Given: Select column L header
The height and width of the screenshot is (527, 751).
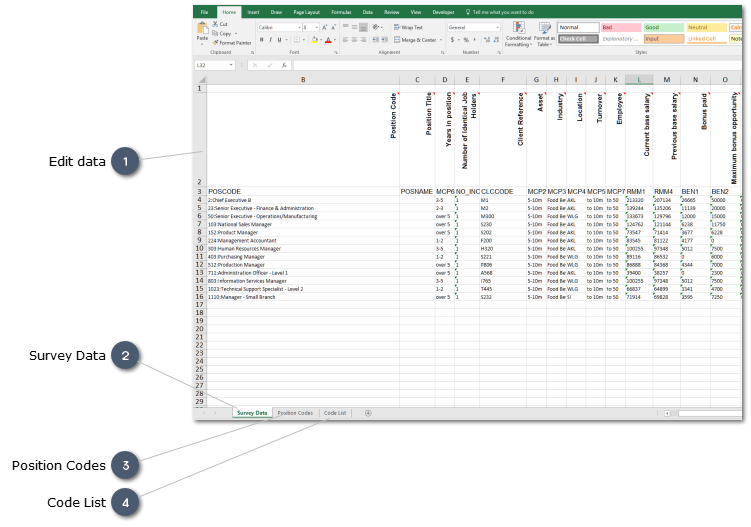Looking at the screenshot, I should click(639, 80).
